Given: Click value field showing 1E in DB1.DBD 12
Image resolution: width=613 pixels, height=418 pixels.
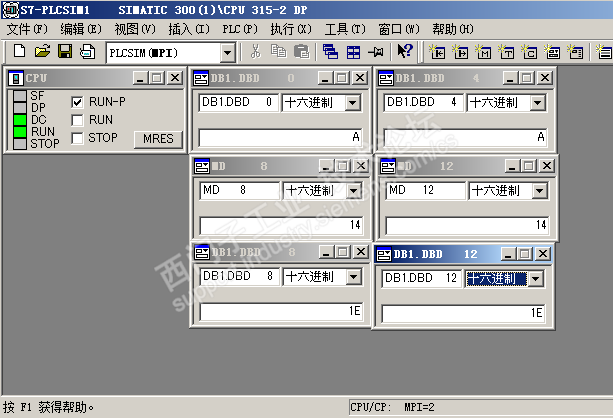Looking at the screenshot, I should pyautogui.click(x=463, y=313).
